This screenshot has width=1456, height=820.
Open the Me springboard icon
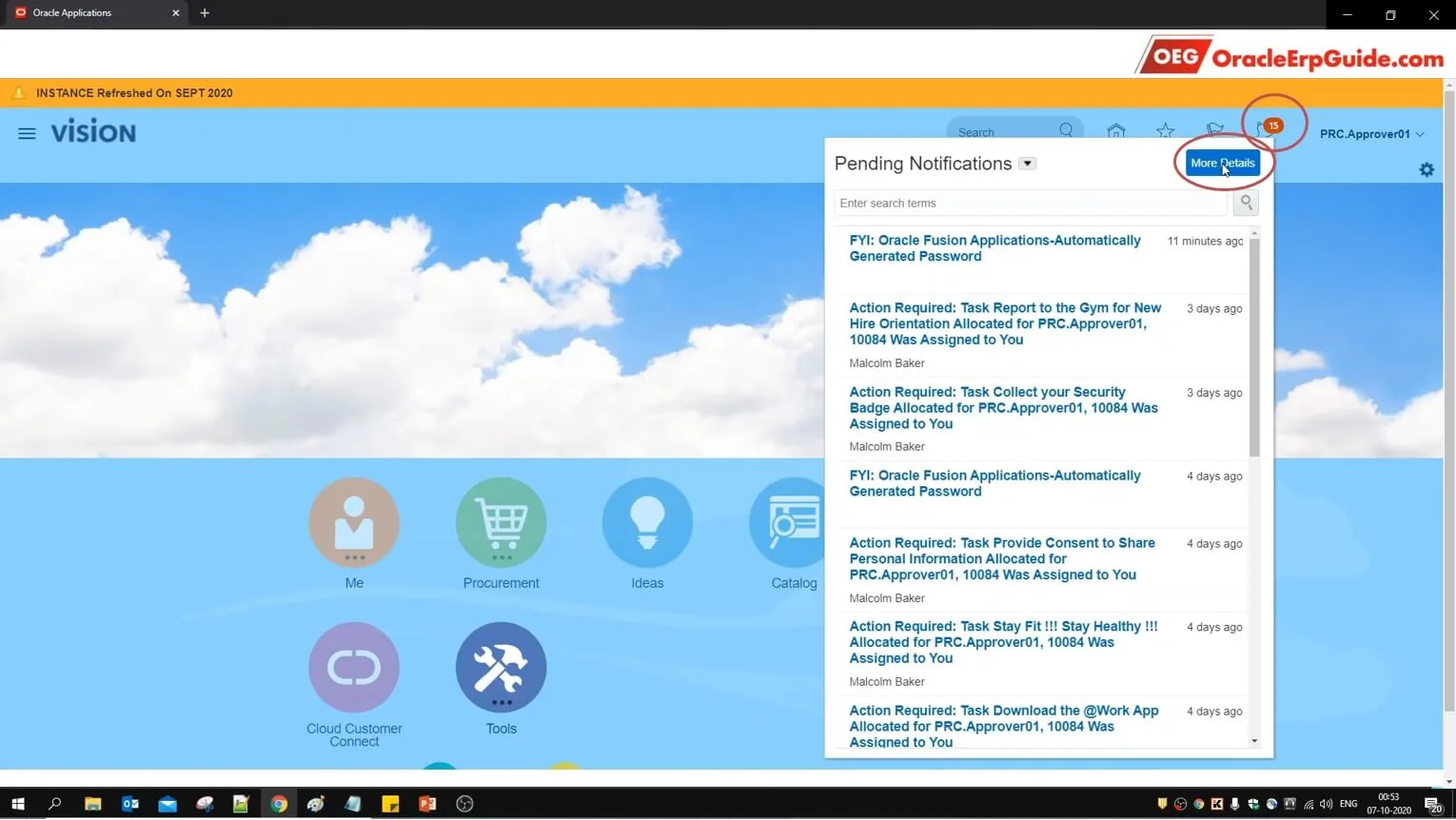pyautogui.click(x=354, y=522)
